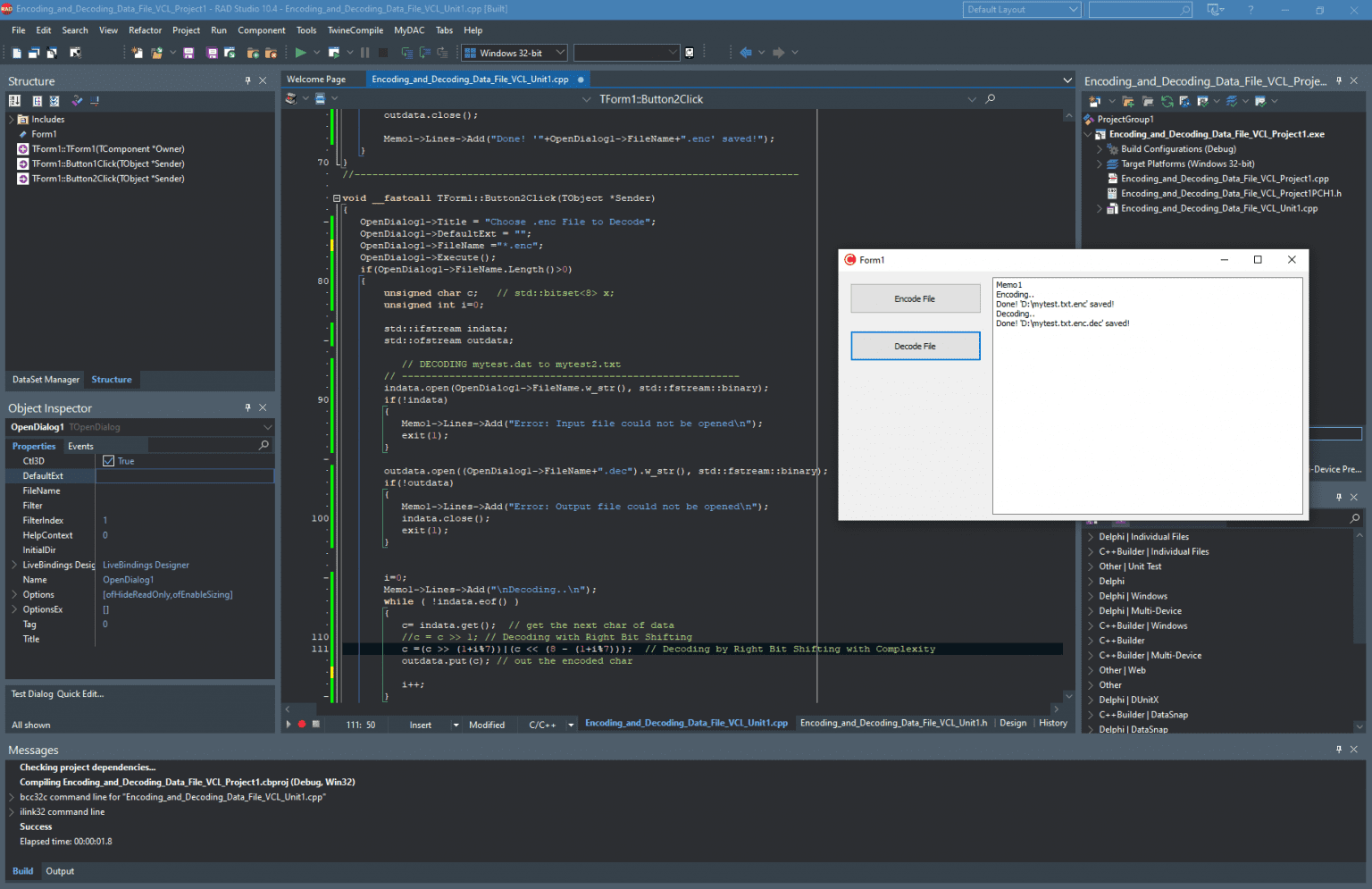Switch to the Unit1.h file tab at bottom
This screenshot has width=1372, height=889.
(893, 723)
